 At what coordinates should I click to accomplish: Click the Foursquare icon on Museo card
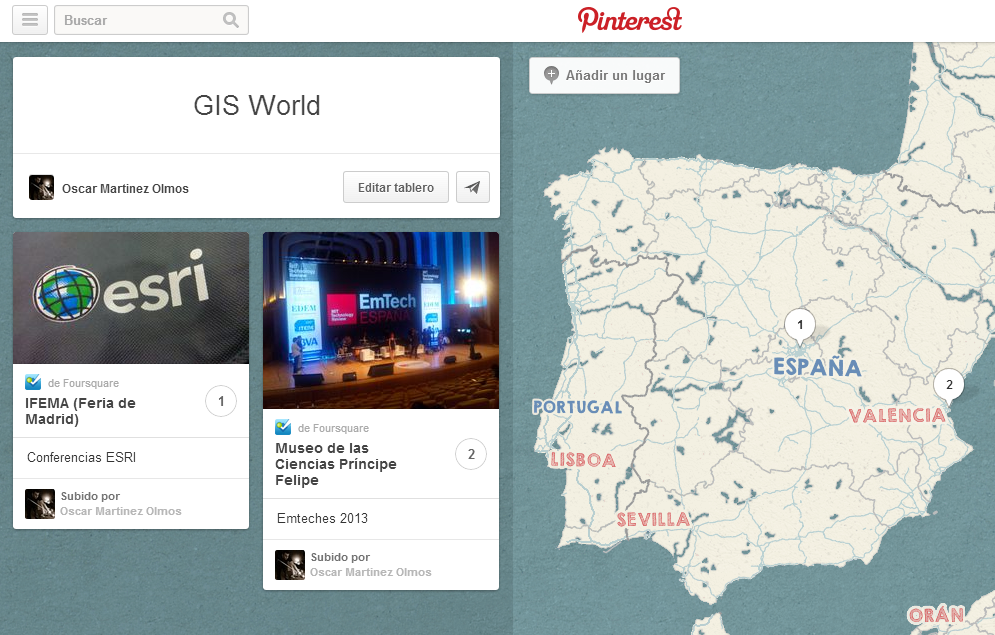pyautogui.click(x=283, y=427)
